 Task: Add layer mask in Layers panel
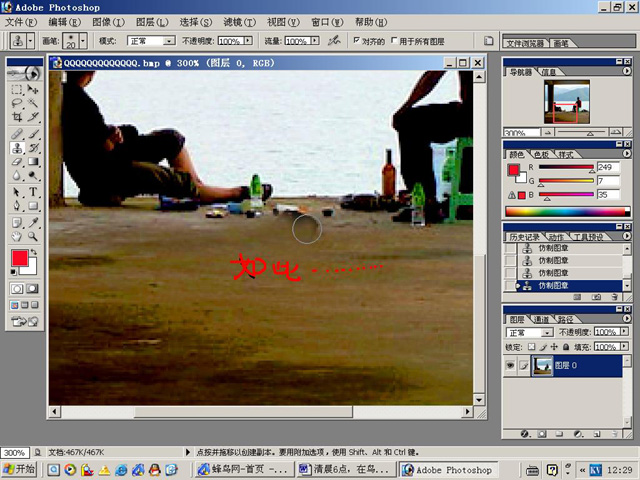click(x=542, y=434)
